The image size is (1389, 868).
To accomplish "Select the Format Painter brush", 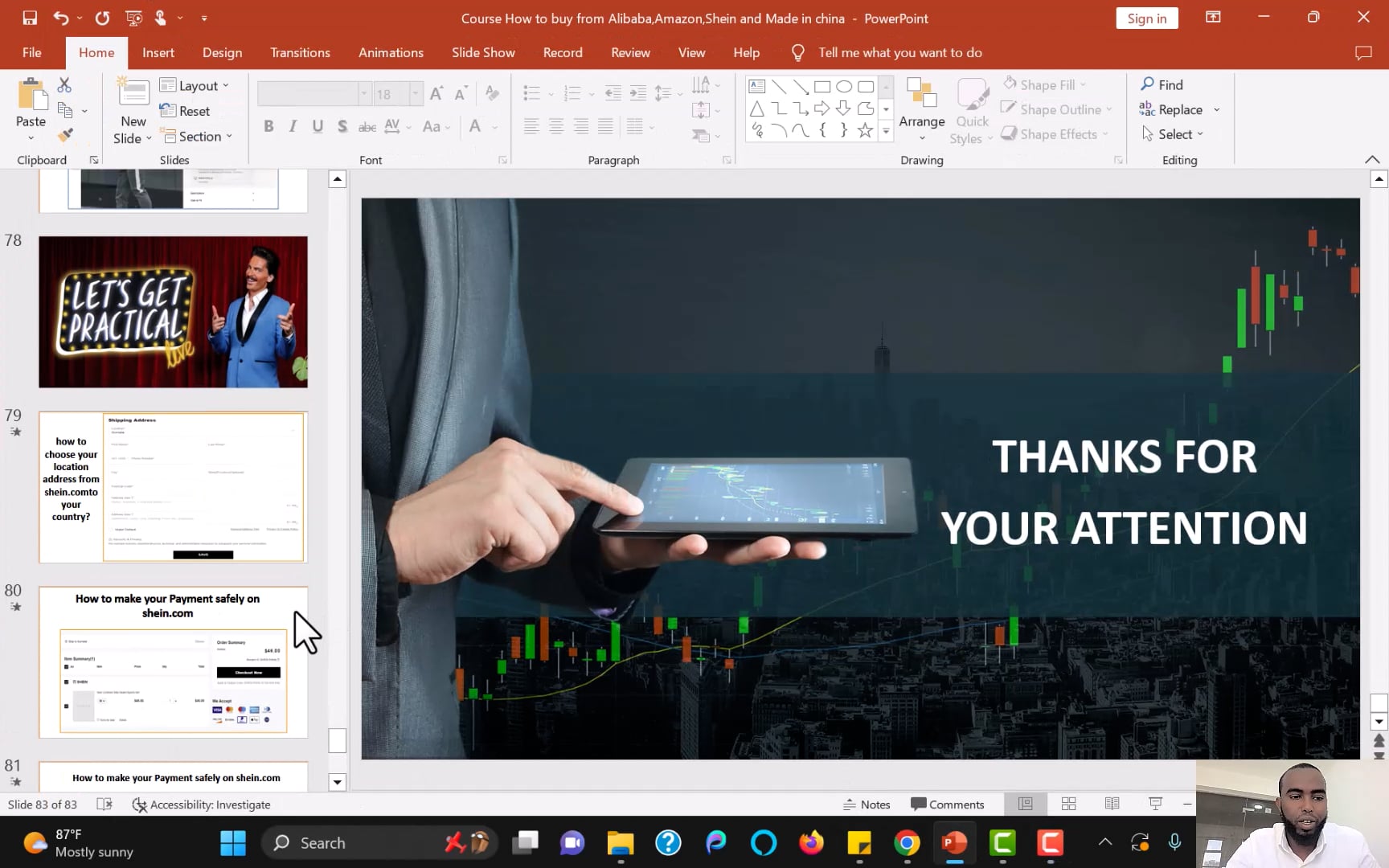I will [x=65, y=134].
